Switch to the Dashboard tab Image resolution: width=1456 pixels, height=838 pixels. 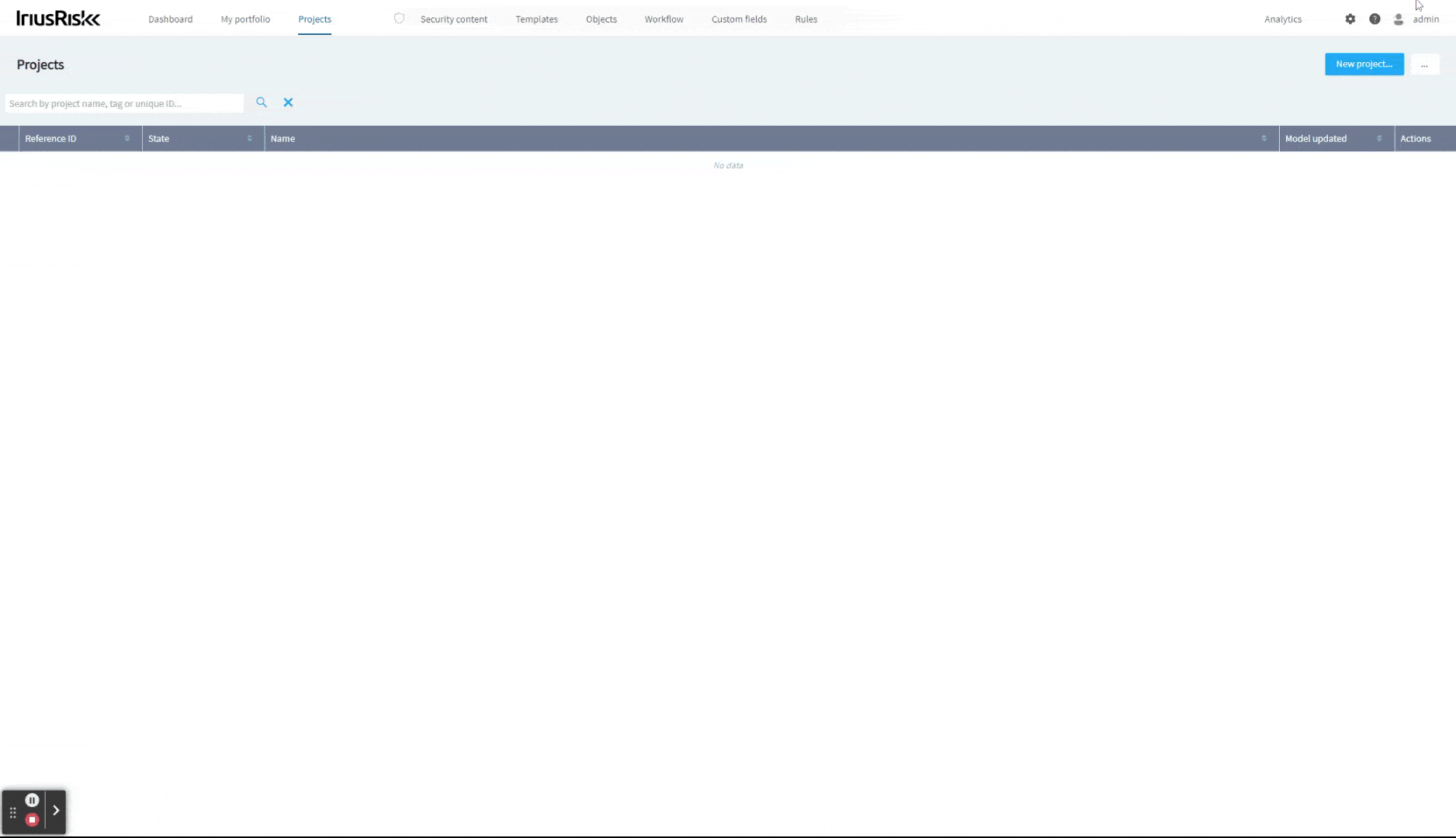tap(170, 19)
